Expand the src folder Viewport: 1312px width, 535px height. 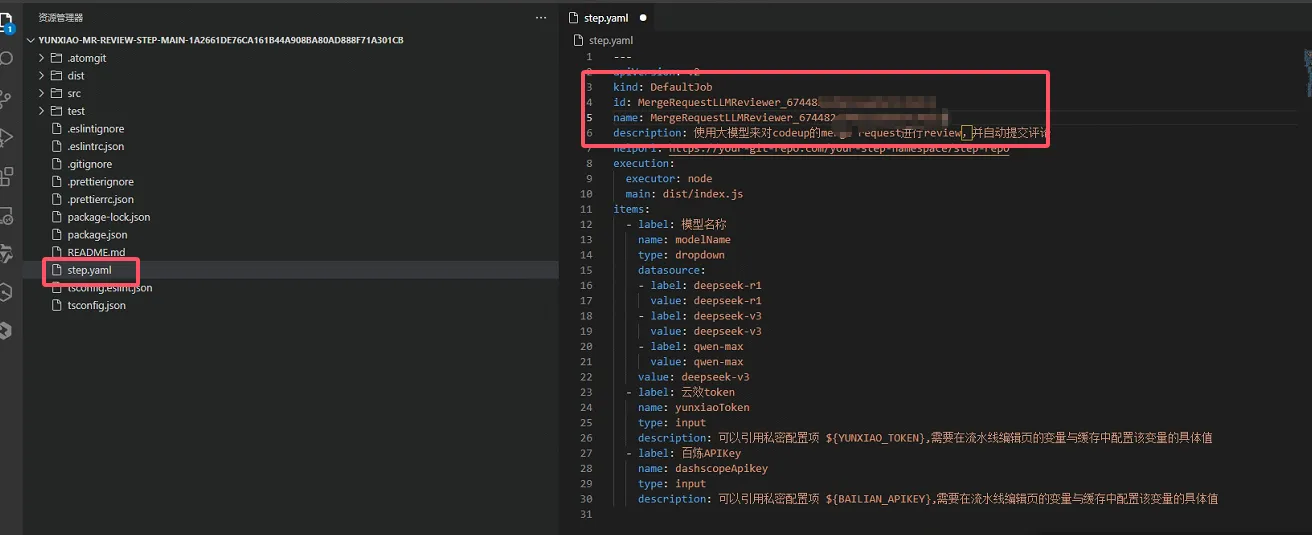point(42,94)
